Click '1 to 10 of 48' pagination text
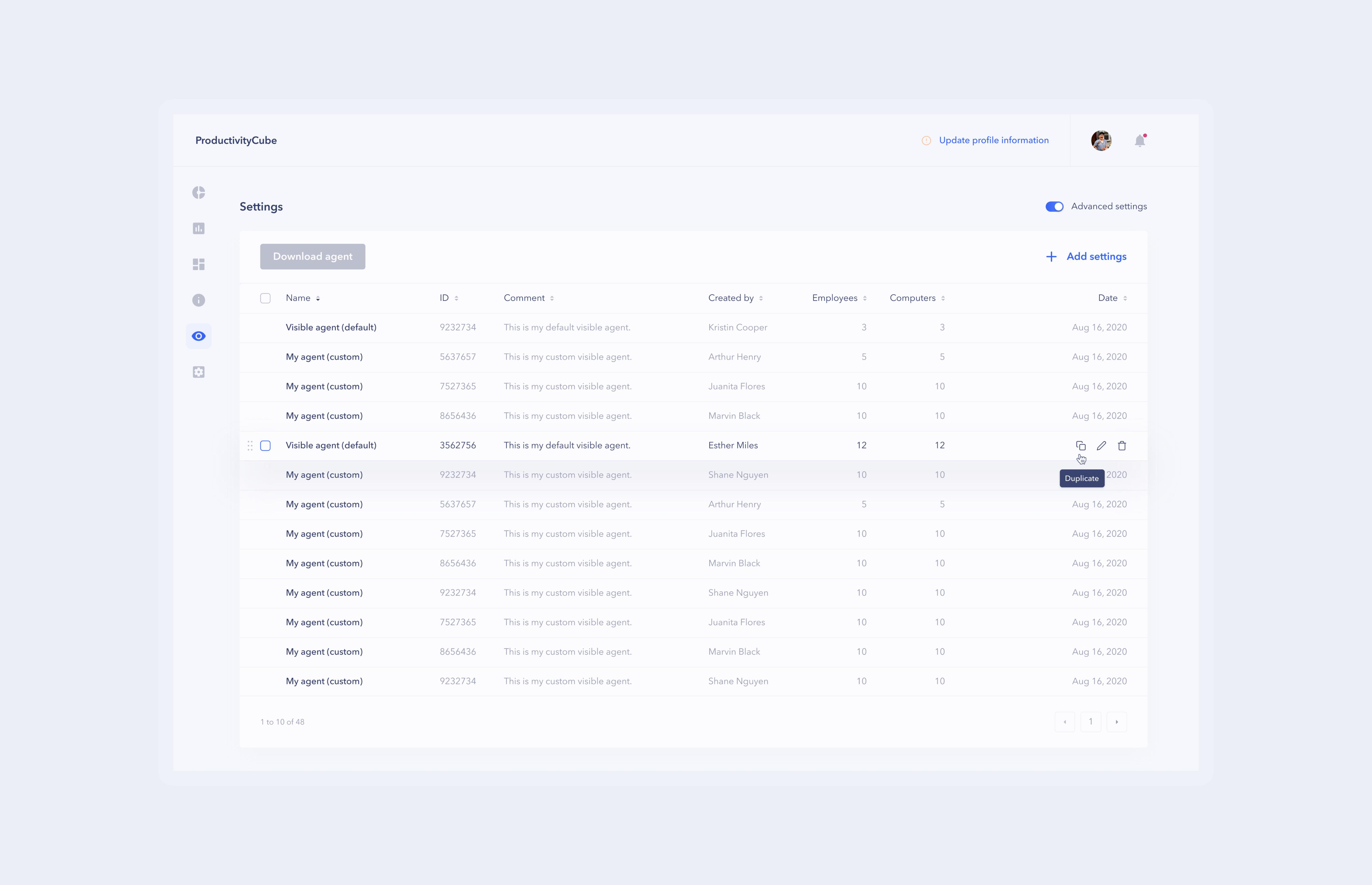Viewport: 1372px width, 885px height. pos(282,722)
